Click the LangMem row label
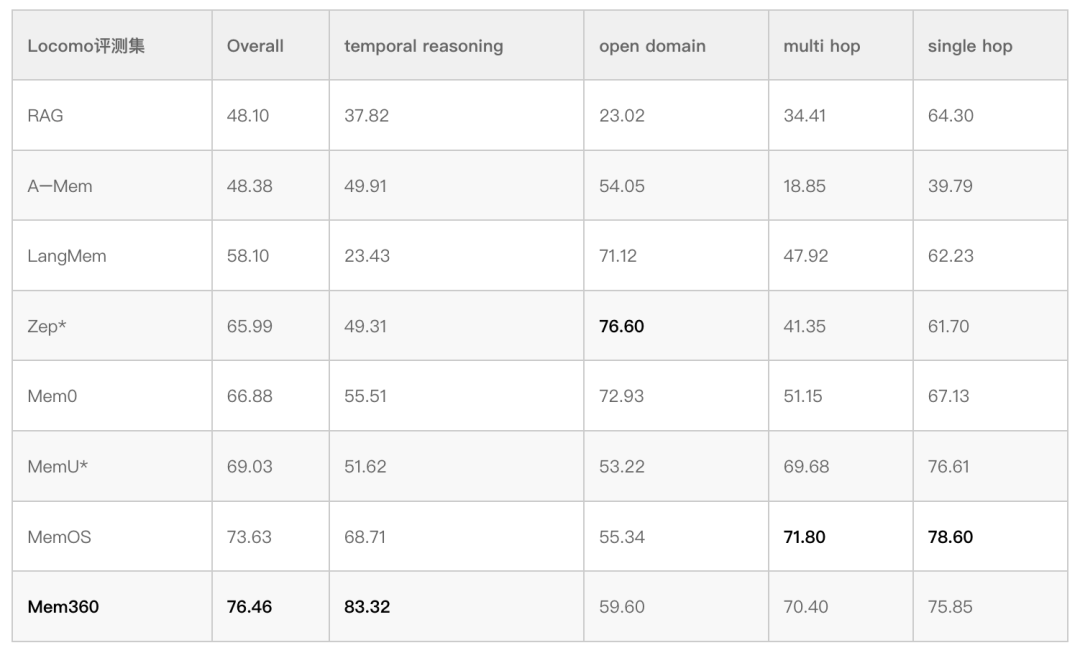The width and height of the screenshot is (1080, 653). [x=66, y=256]
